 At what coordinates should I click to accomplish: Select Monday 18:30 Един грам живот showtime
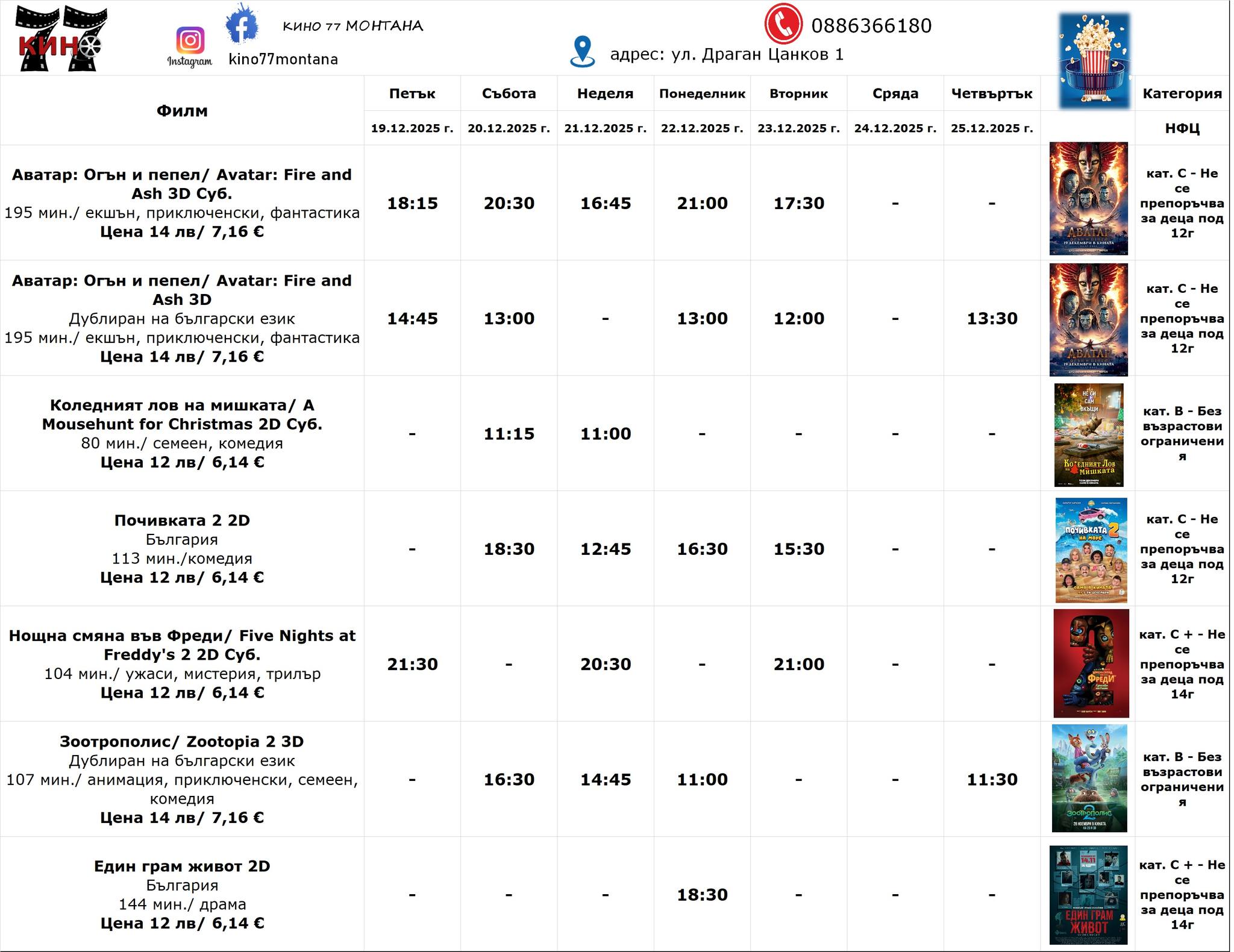(702, 895)
